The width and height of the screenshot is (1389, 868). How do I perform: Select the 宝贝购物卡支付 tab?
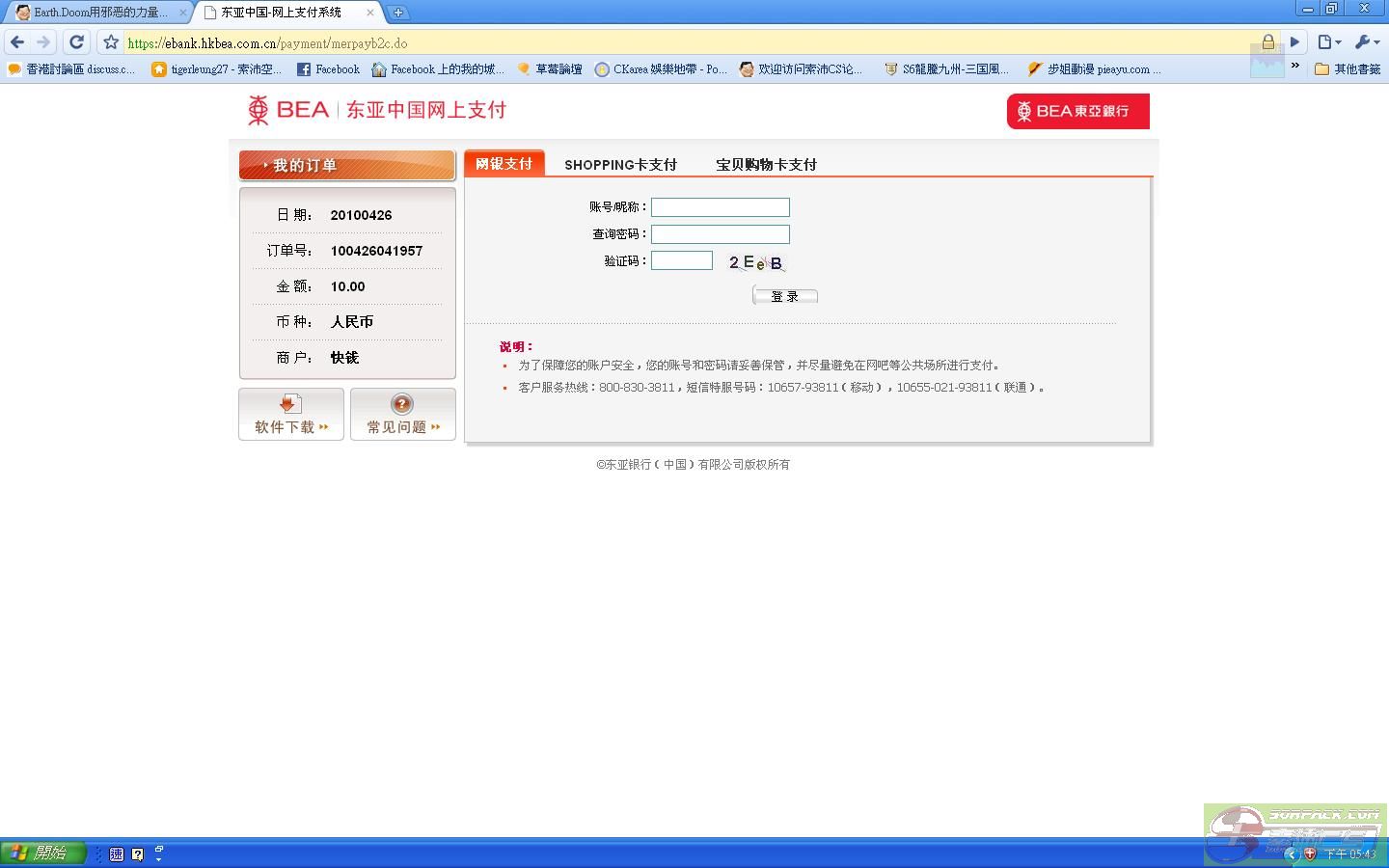tap(766, 165)
